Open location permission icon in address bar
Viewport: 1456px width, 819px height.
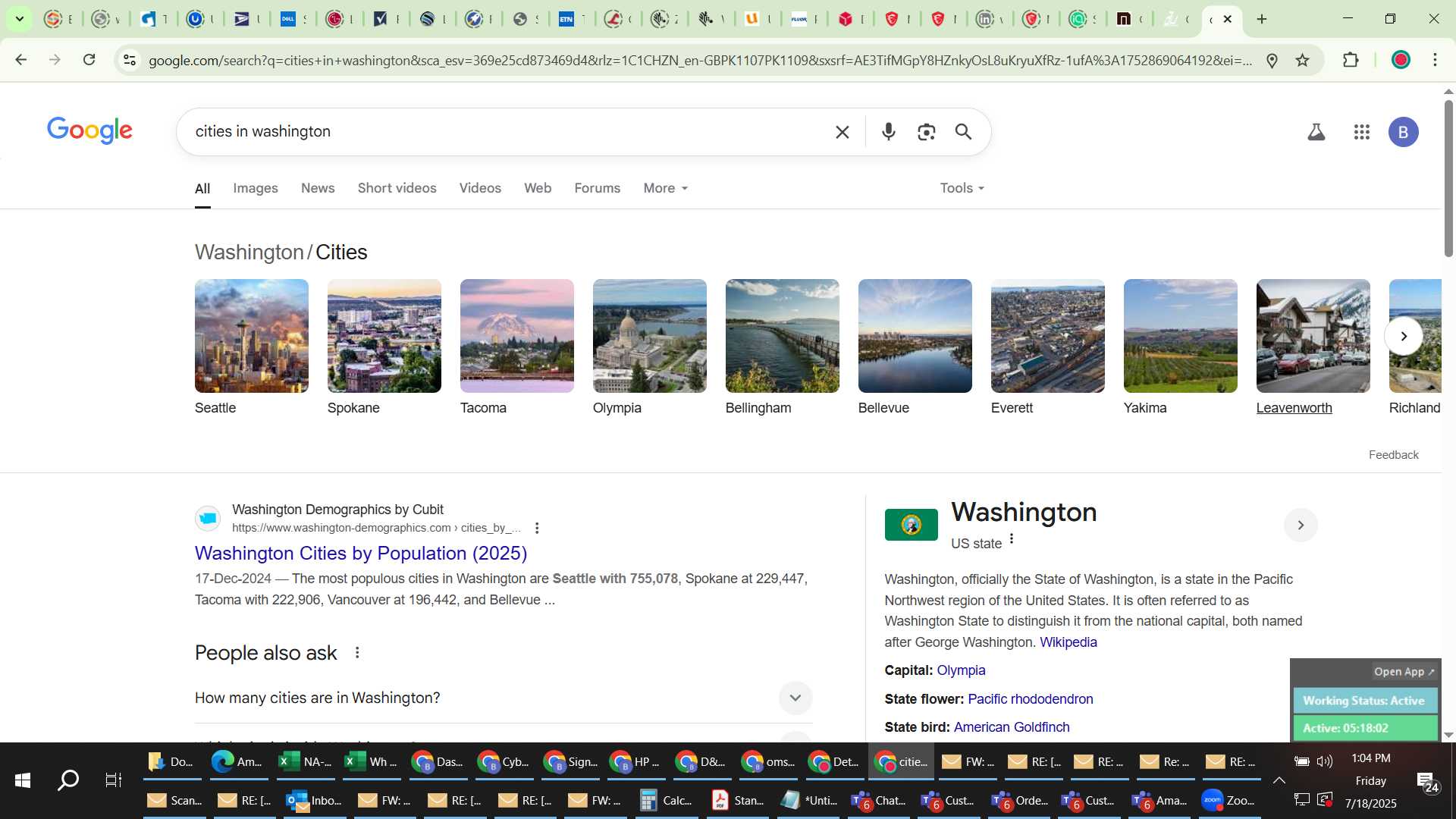(x=1272, y=60)
